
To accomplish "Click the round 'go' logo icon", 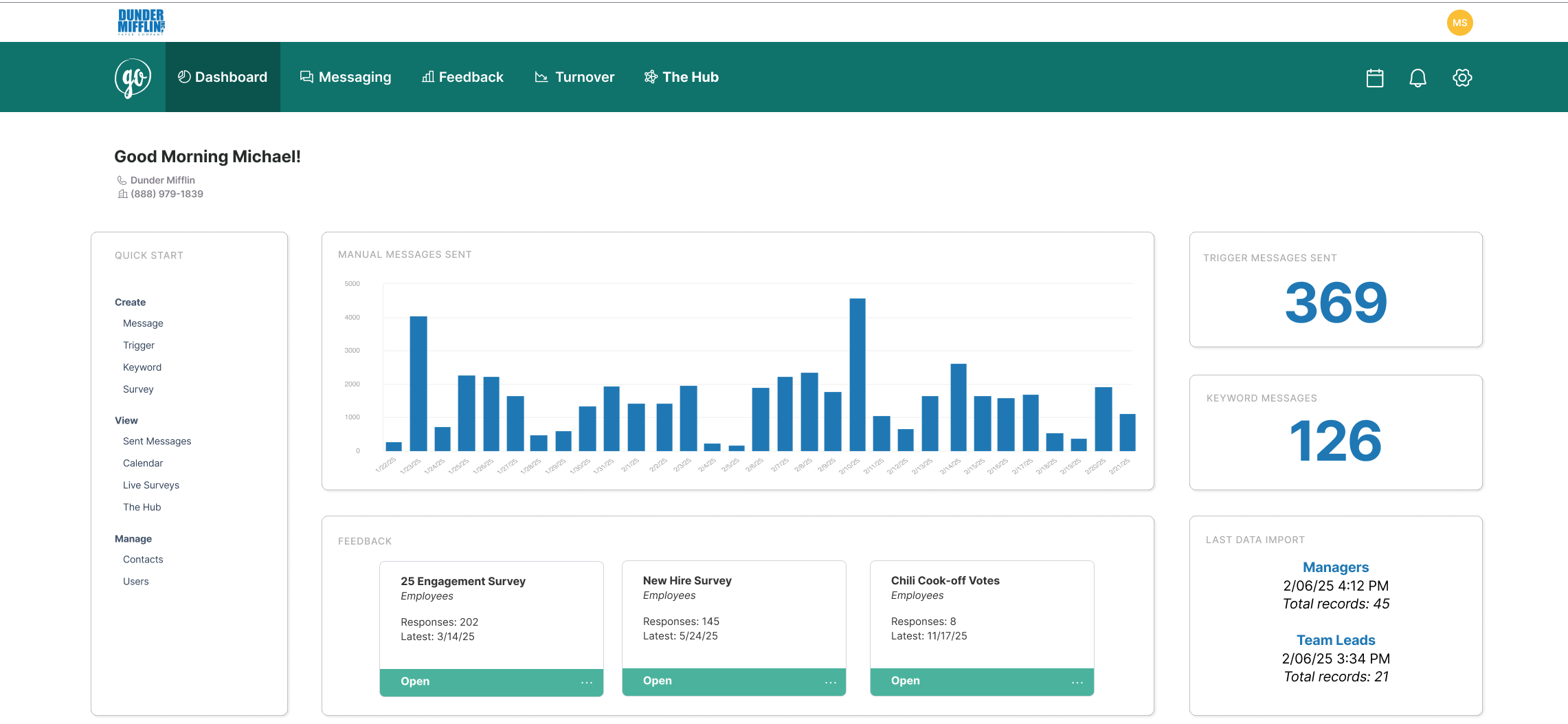I will click(x=133, y=78).
